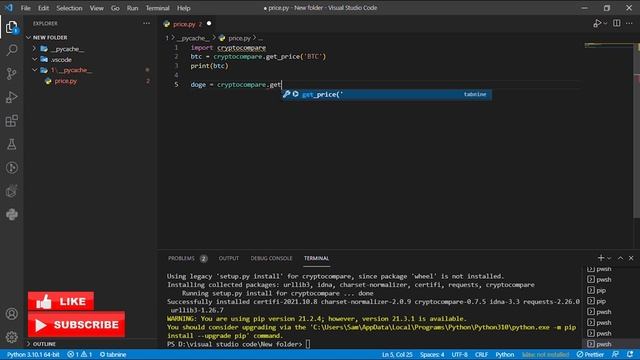Viewport: 640px width, 360px height.
Task: Open the Accounts menu icon
Action: pos(11,313)
